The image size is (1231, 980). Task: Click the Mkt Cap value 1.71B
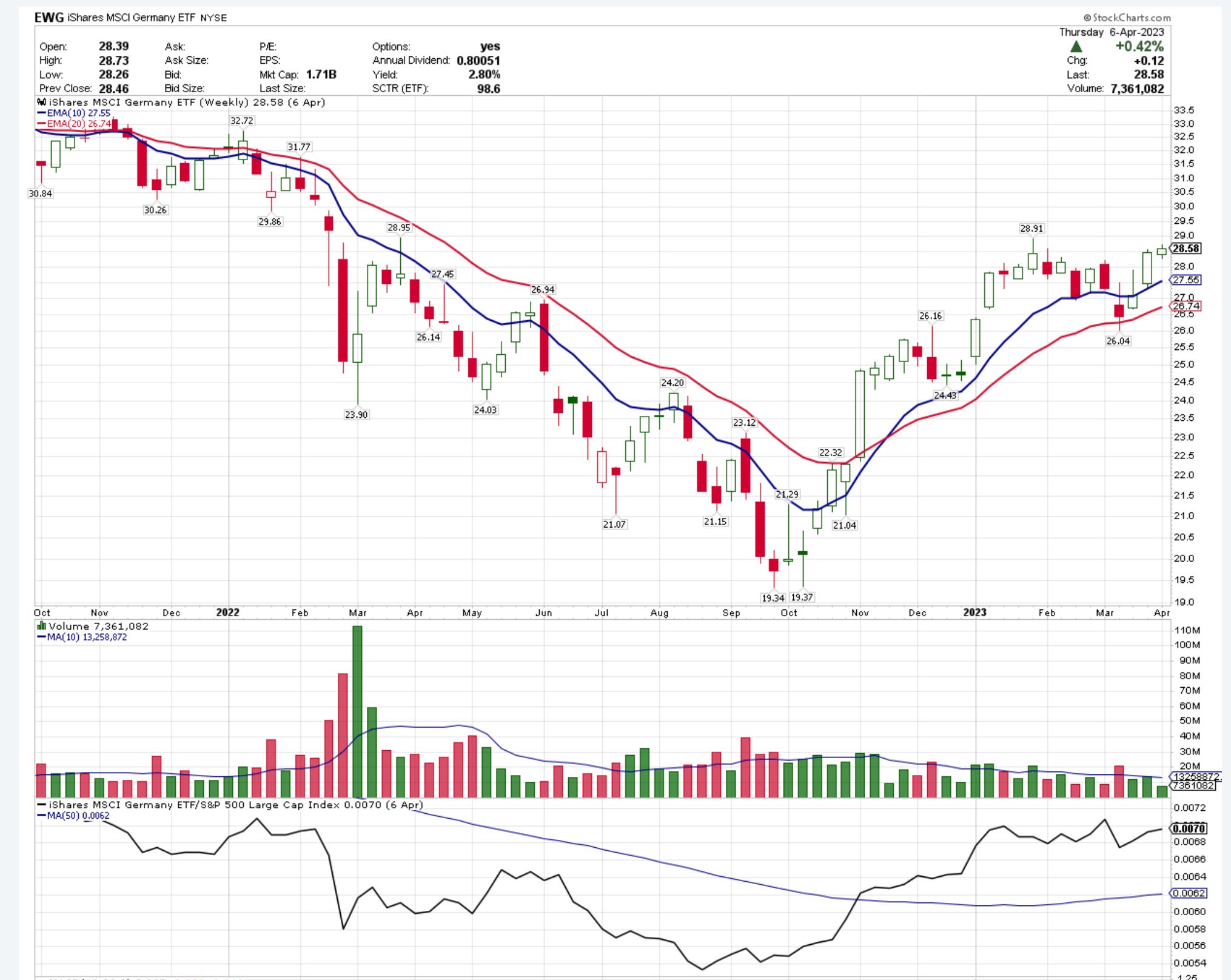321,74
